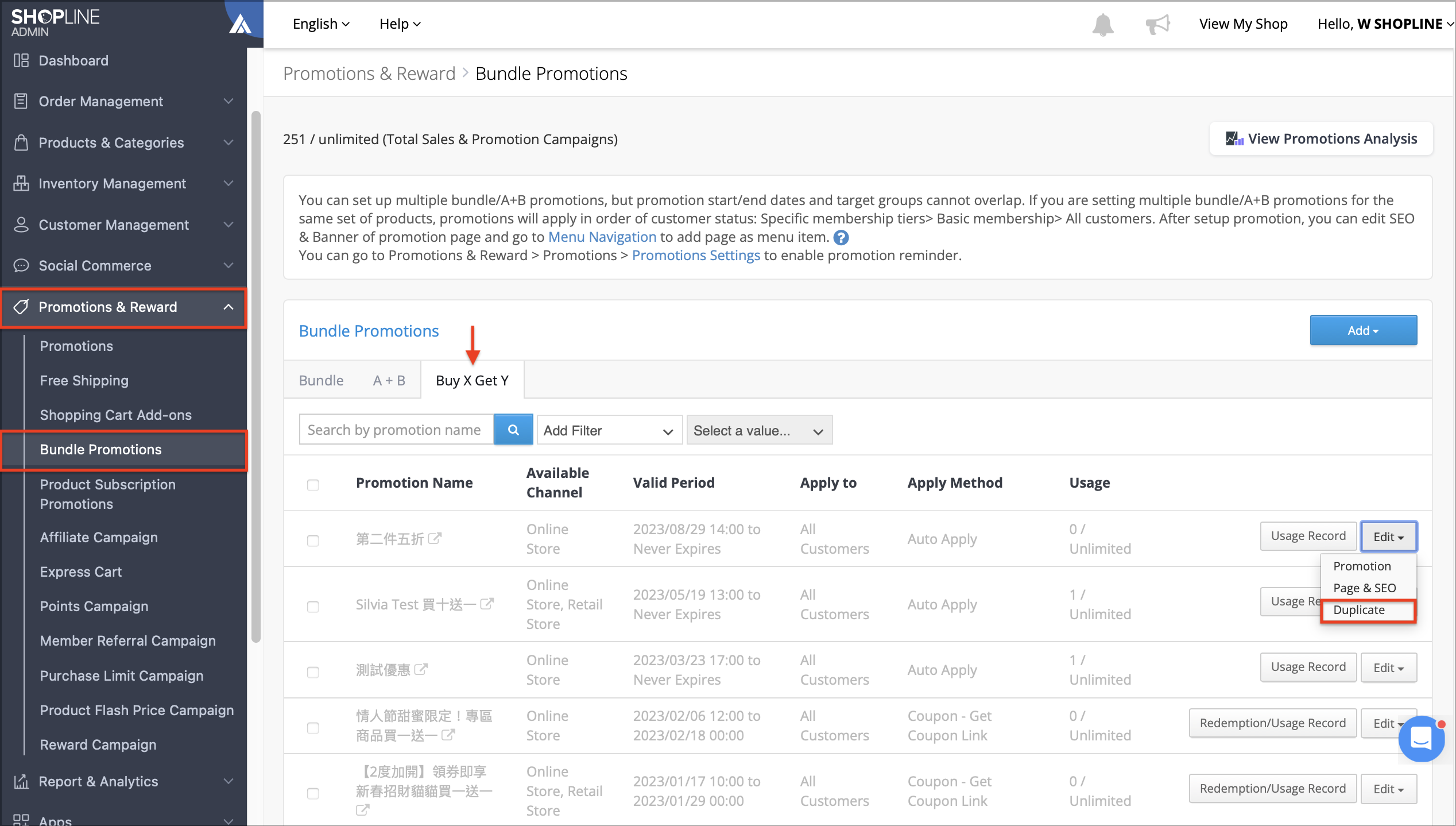Check the box for 情人節甜蜜限定 promotion
The width and height of the screenshot is (1456, 826).
pyautogui.click(x=313, y=728)
